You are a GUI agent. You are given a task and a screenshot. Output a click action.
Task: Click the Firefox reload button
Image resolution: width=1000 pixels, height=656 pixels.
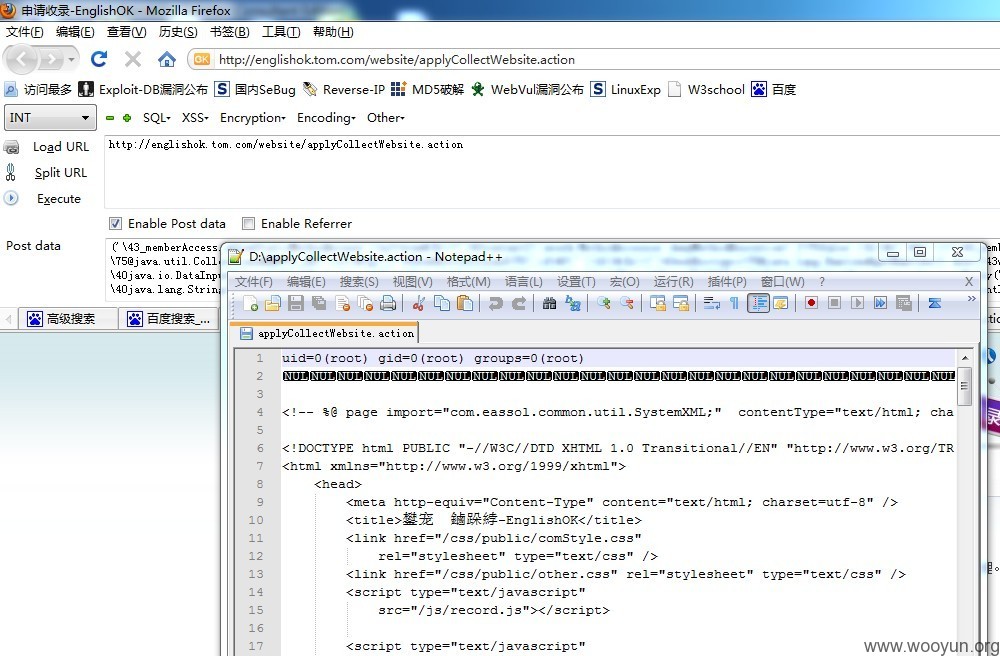tap(99, 59)
